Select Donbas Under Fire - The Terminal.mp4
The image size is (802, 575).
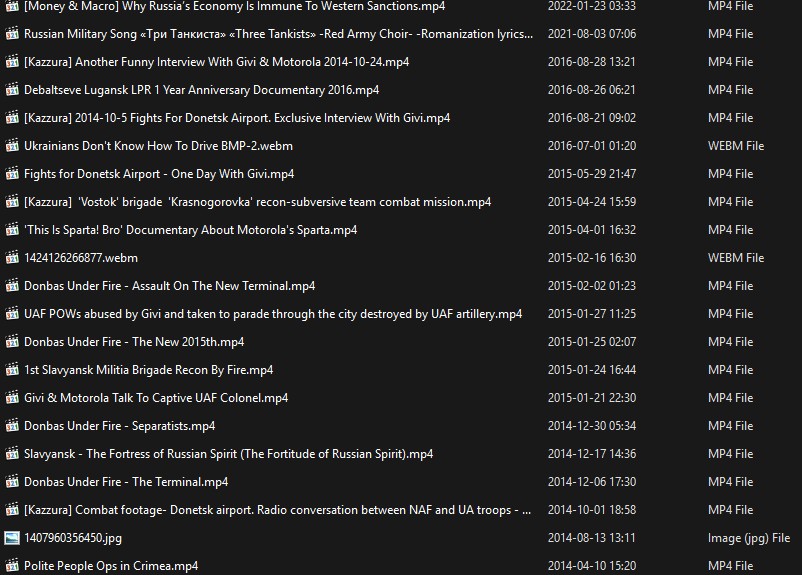[126, 482]
